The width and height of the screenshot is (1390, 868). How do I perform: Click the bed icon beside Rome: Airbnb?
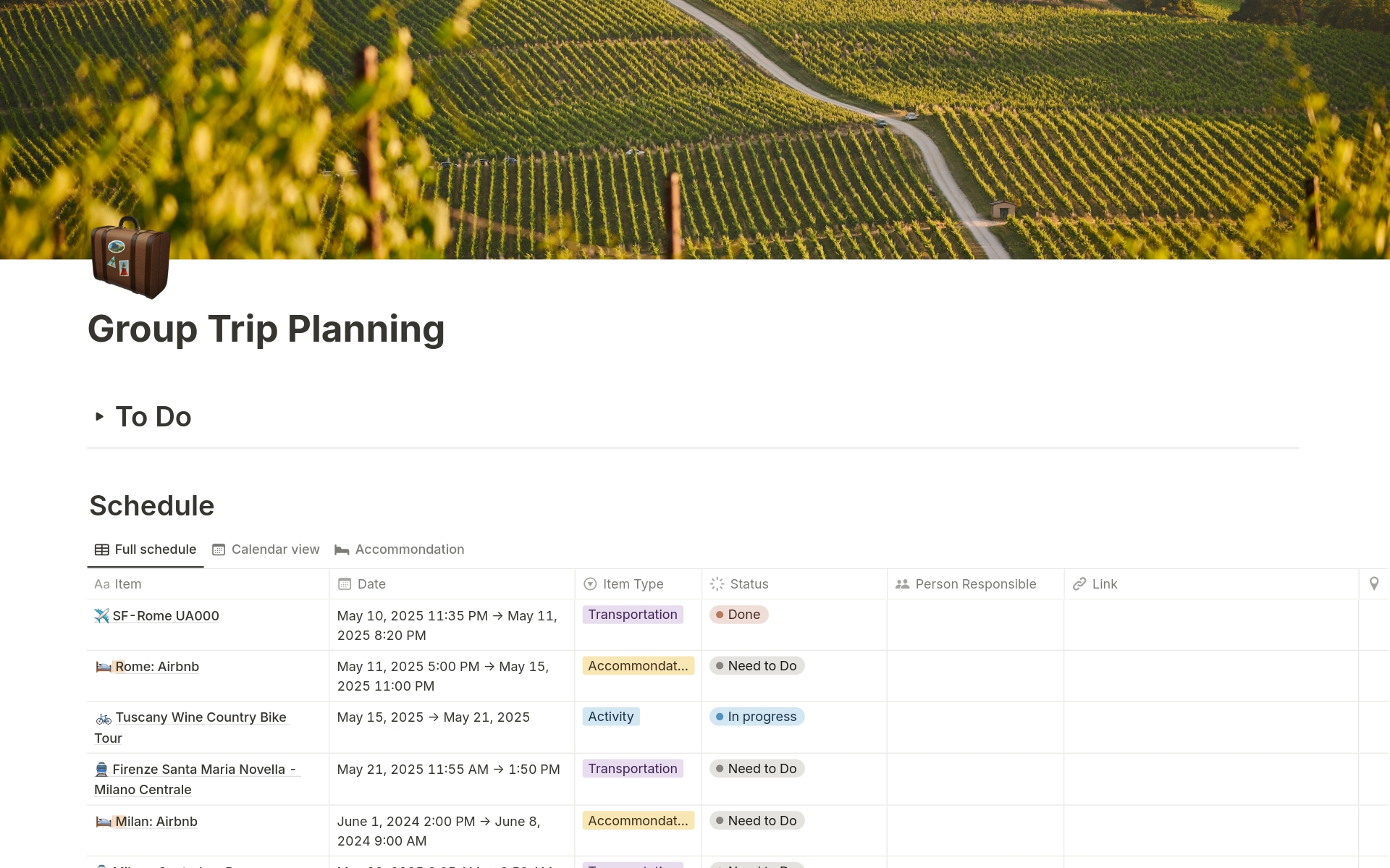104,667
